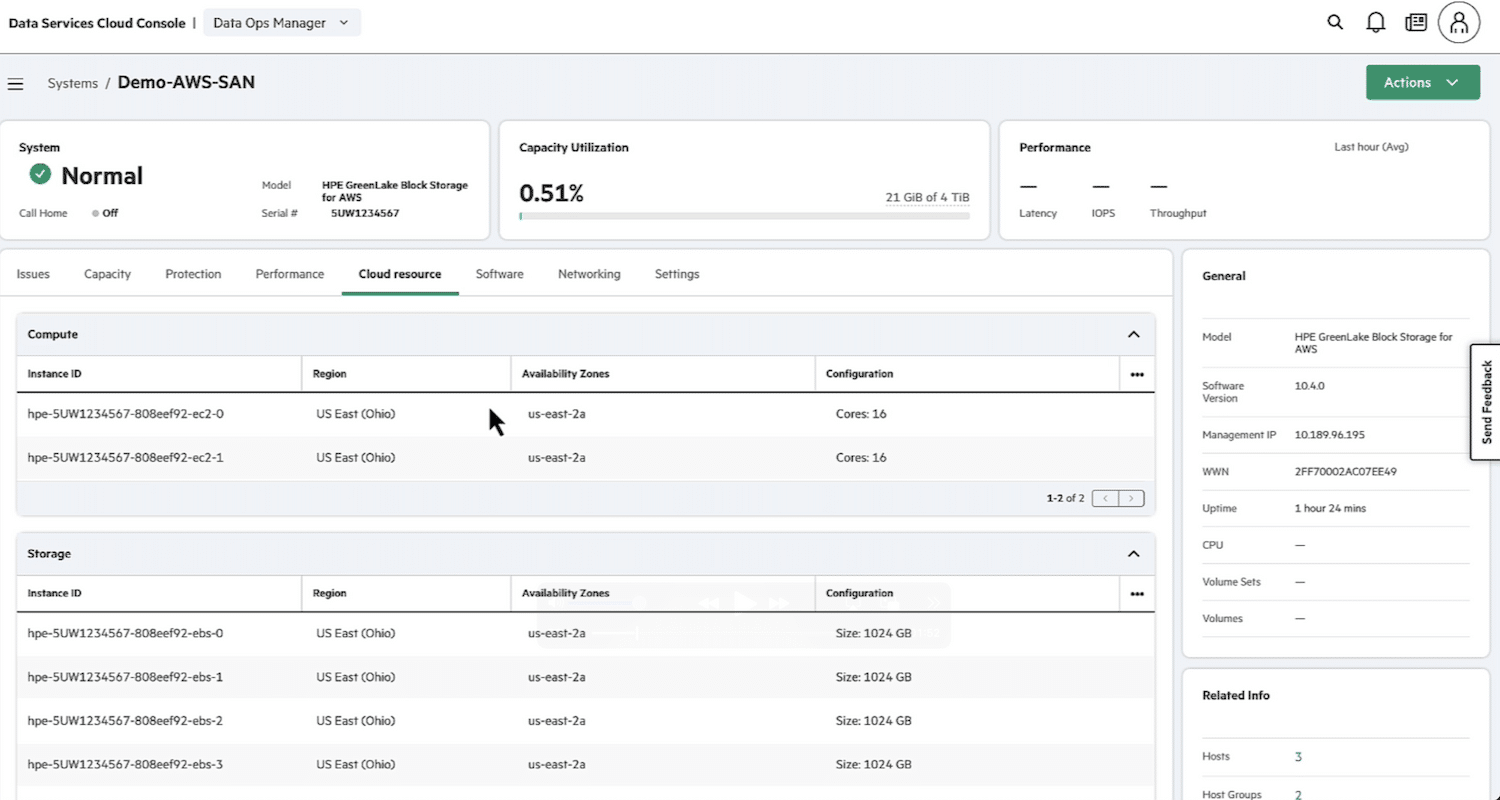This screenshot has height=800, width=1500.
Task: Open Storage table column options ellipsis
Action: pyautogui.click(x=1137, y=593)
